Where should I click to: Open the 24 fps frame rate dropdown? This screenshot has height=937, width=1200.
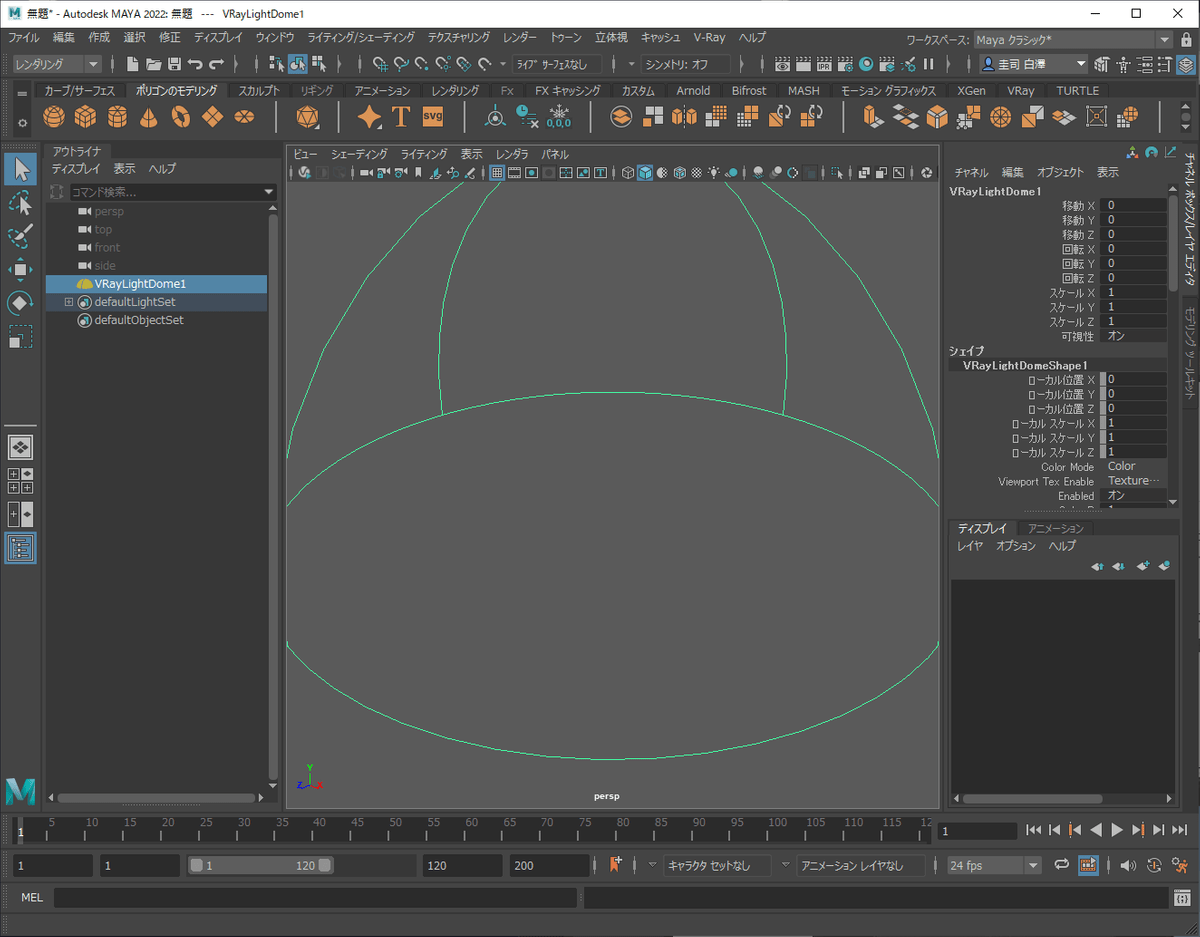pyautogui.click(x=994, y=865)
